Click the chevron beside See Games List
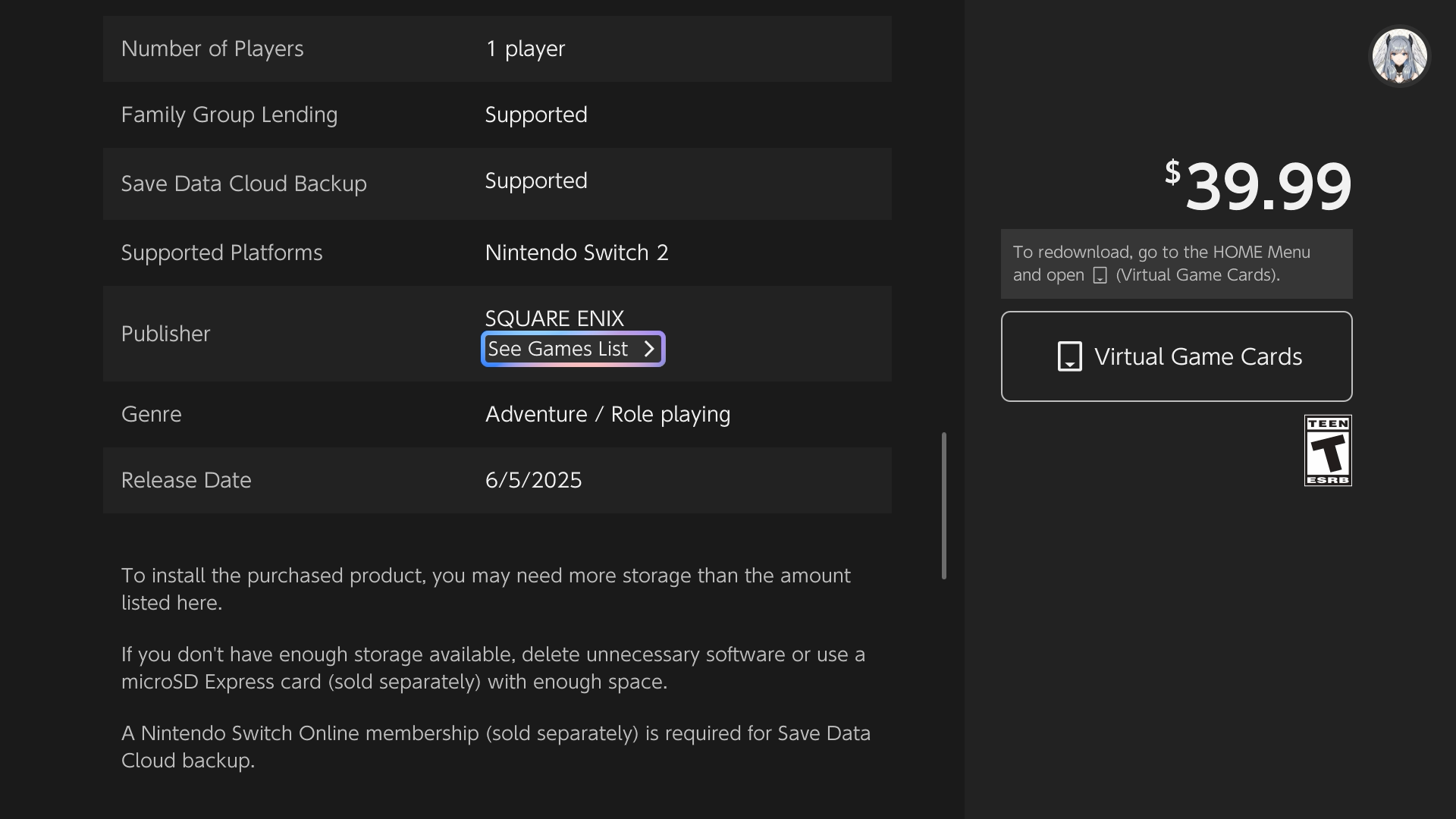 pyautogui.click(x=649, y=349)
